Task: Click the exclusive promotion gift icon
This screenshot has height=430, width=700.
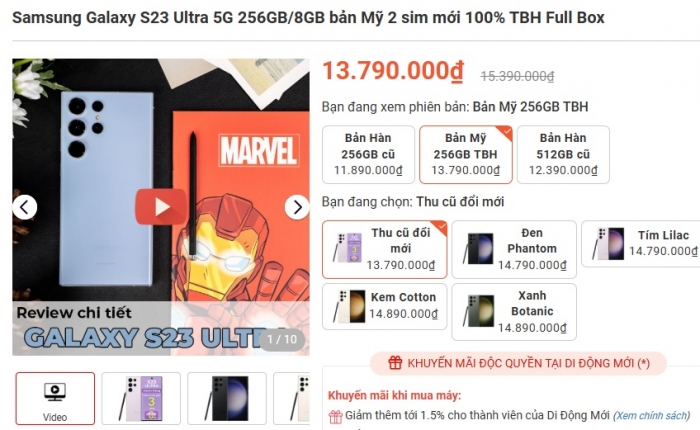Action: click(x=395, y=363)
